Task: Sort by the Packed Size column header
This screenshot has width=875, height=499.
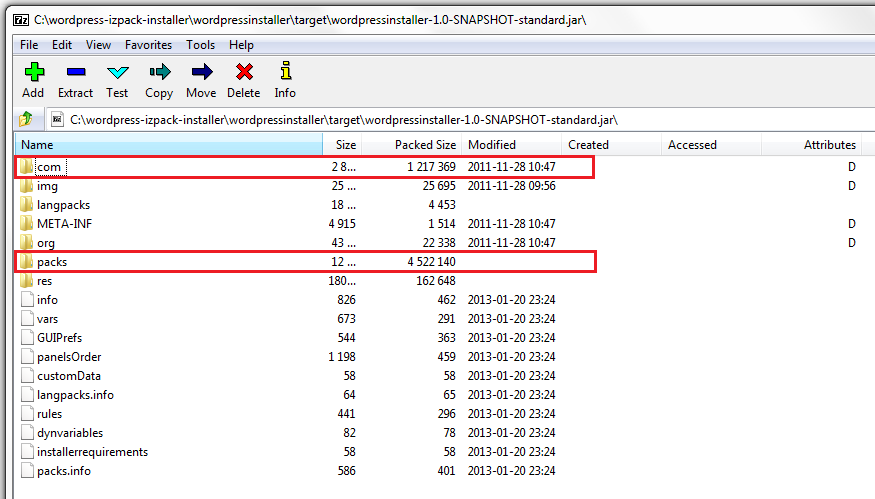Action: (425, 145)
